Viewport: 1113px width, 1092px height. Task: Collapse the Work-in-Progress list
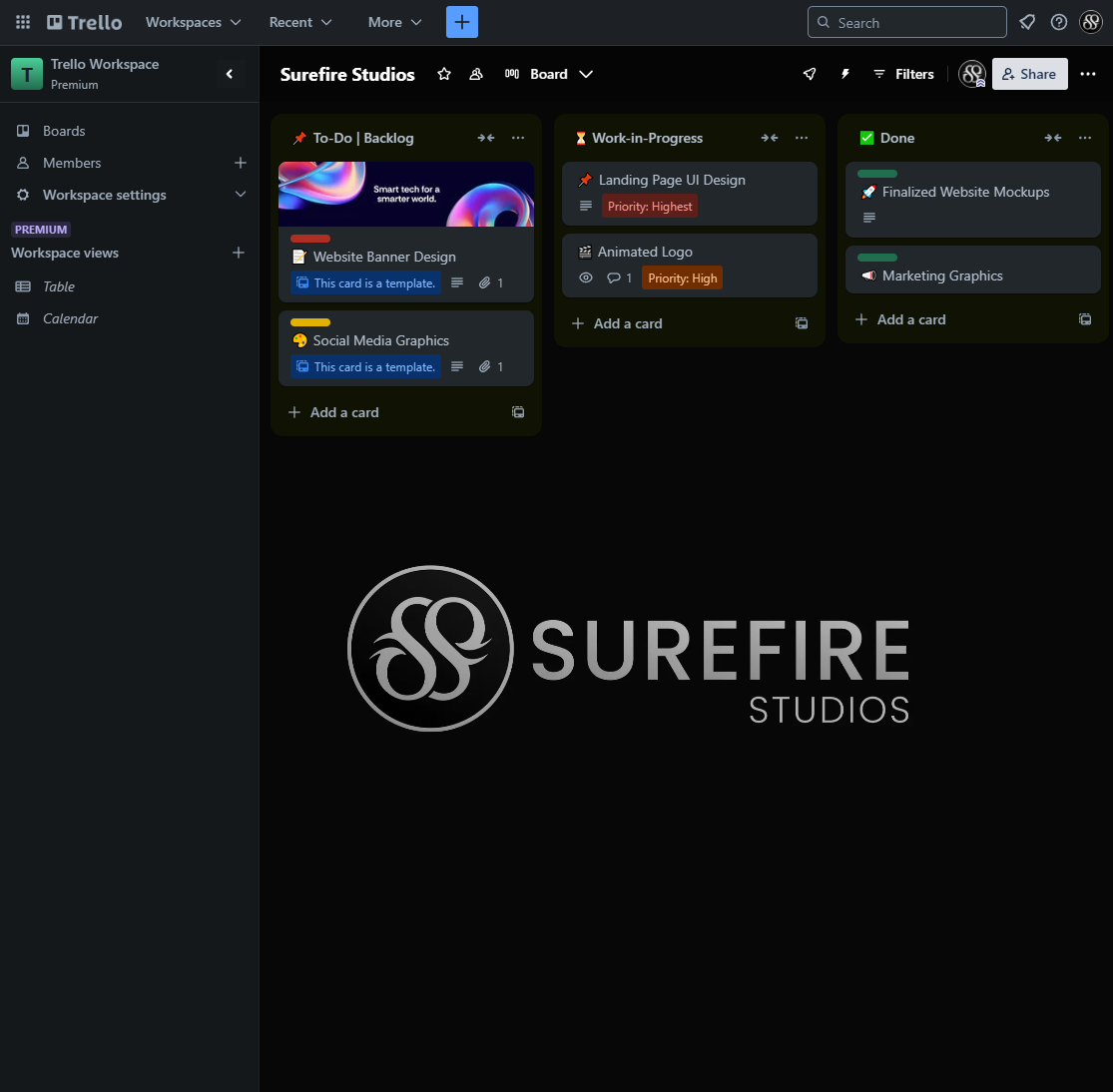point(770,138)
